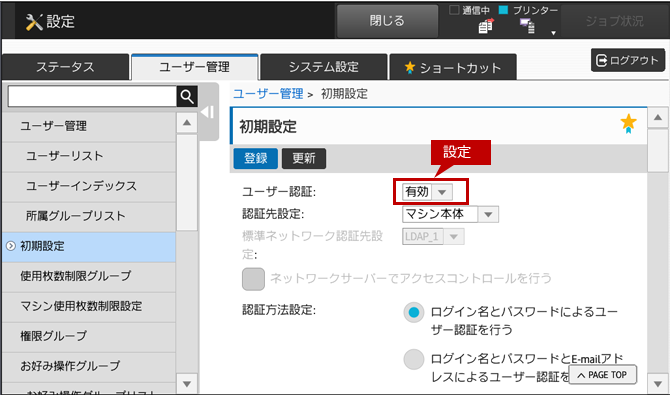Screen dimensions: 670x396
Task: Open 使用枚数制限グループ in the sidebar
Action: point(89,276)
